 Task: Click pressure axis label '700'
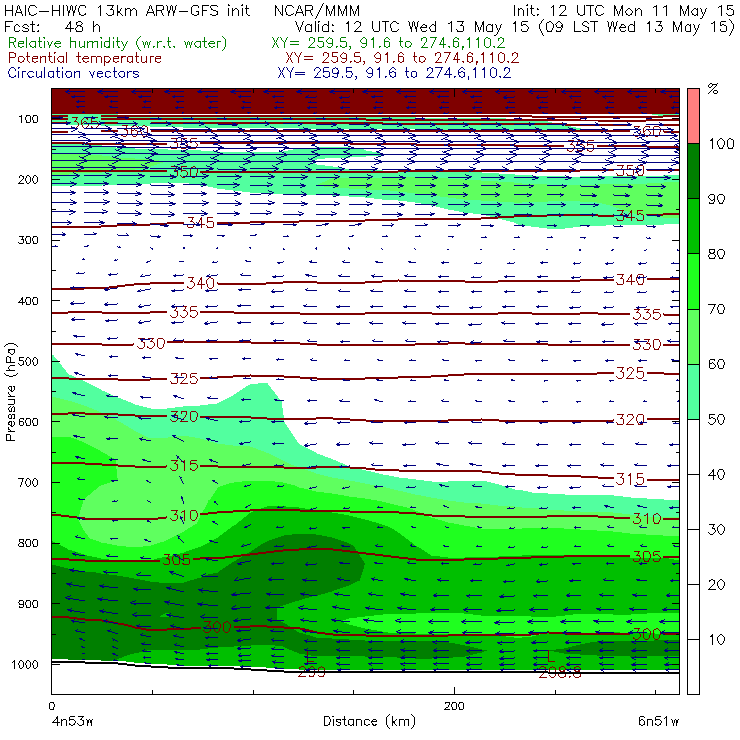click(x=28, y=483)
